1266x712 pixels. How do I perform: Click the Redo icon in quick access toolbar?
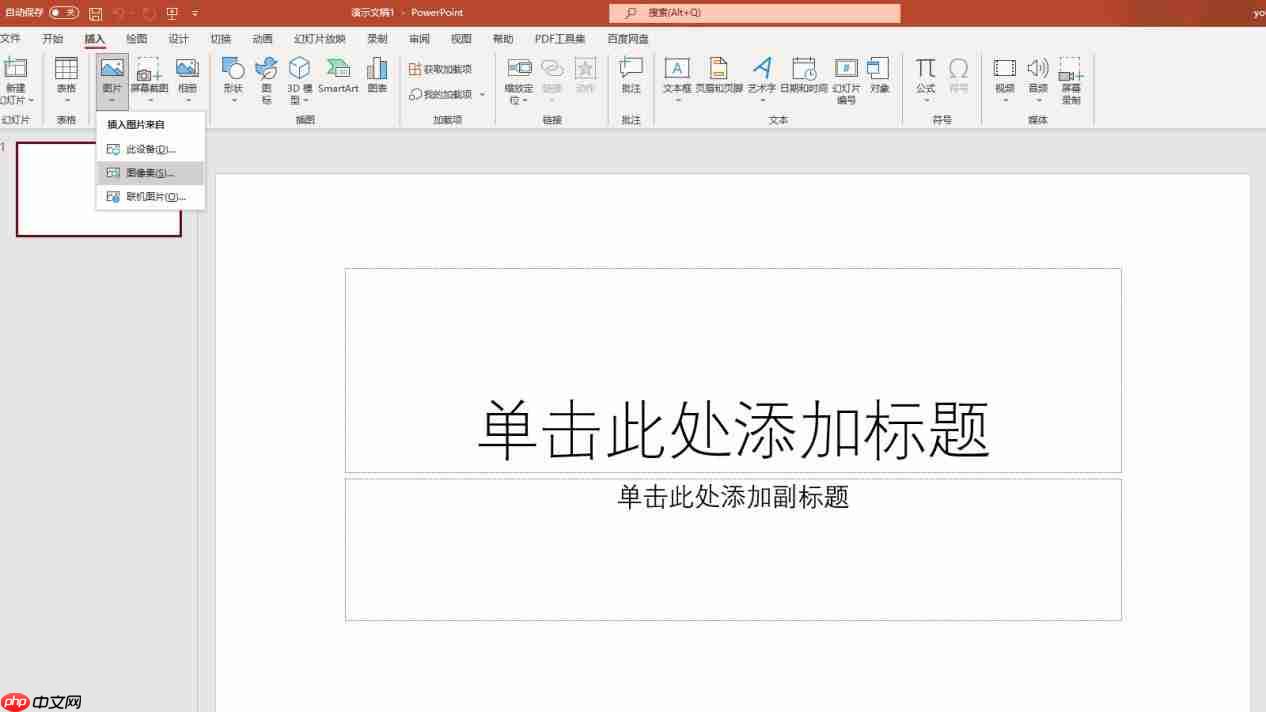pos(149,13)
